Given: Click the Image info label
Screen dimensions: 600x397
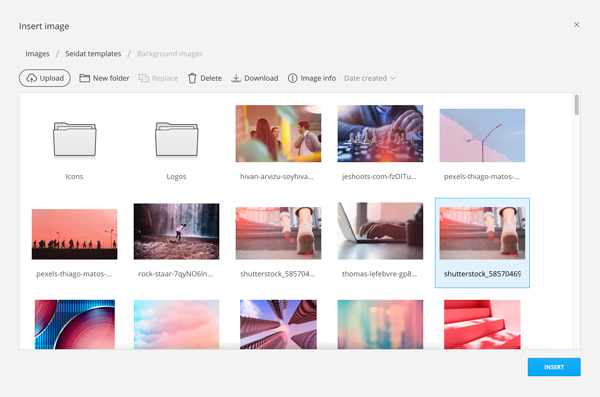Looking at the screenshot, I should click(318, 78).
